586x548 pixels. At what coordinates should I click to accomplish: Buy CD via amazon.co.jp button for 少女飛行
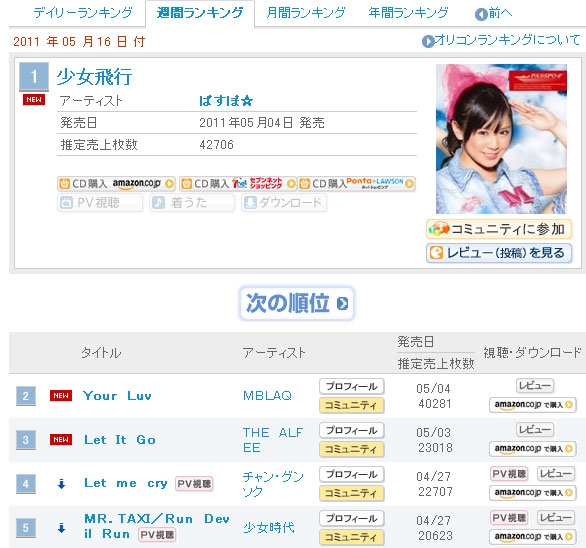(x=116, y=184)
